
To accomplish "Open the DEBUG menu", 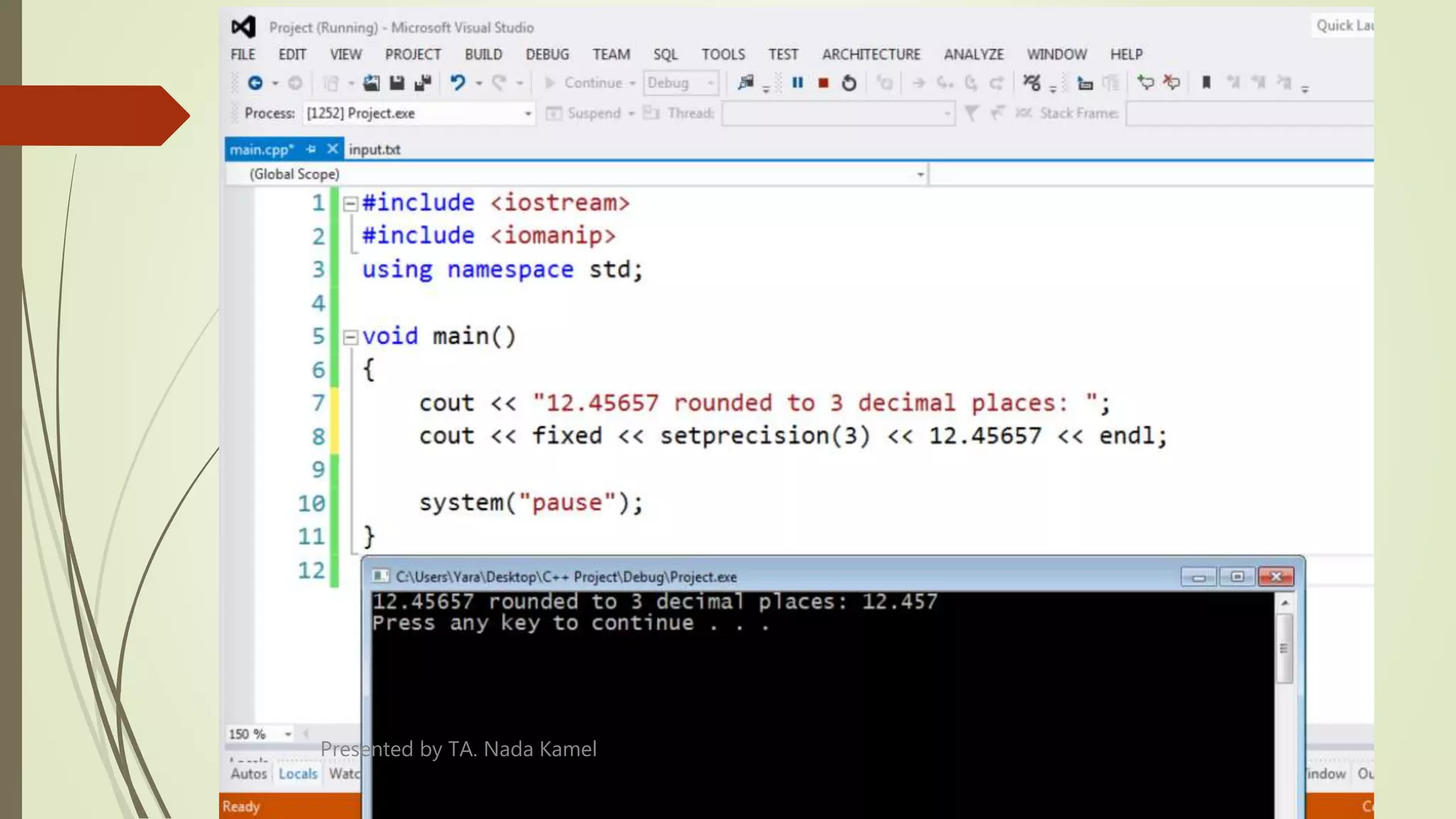I will [547, 55].
